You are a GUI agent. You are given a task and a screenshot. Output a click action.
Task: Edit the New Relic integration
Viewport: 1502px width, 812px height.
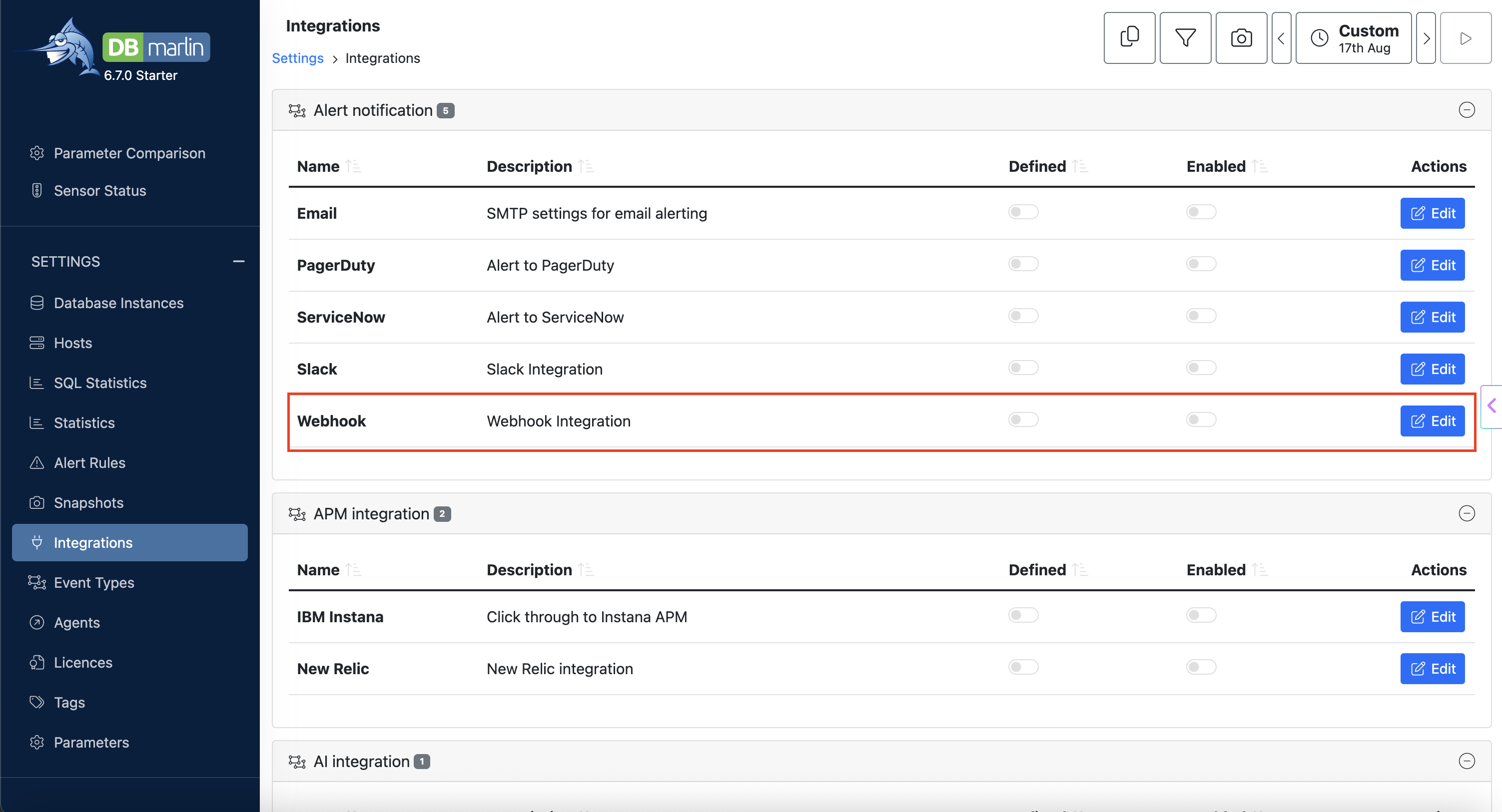point(1433,669)
